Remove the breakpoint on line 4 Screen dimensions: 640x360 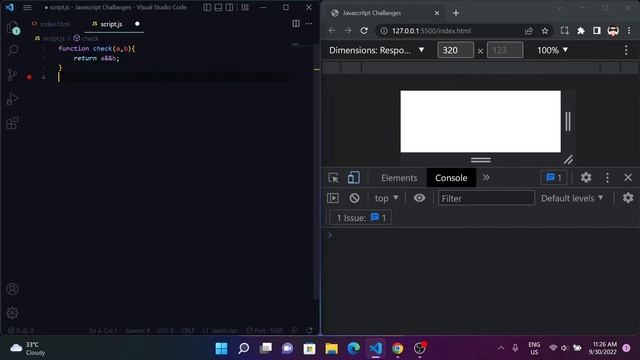coord(29,77)
